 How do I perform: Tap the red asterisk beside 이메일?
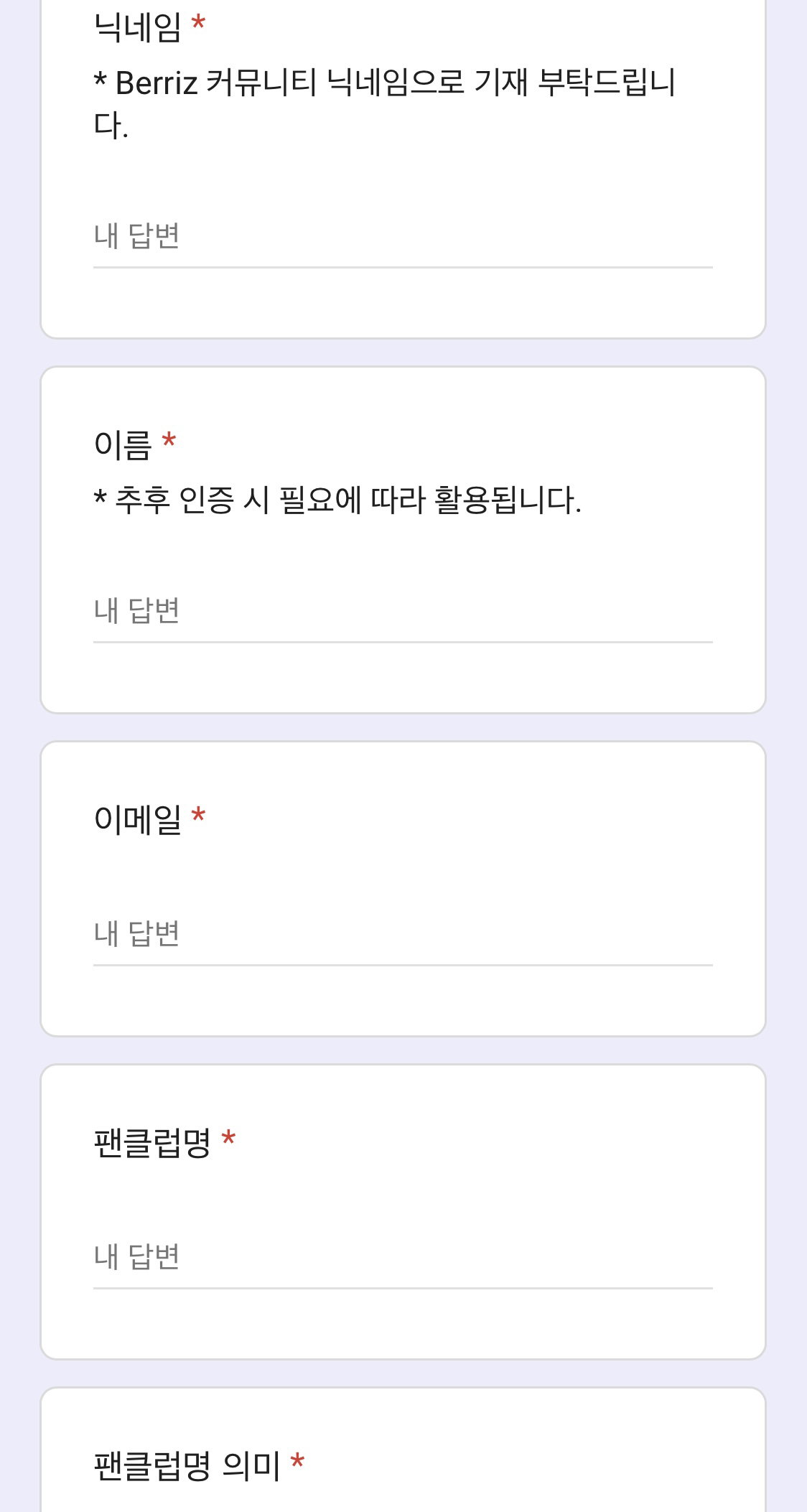tap(199, 815)
